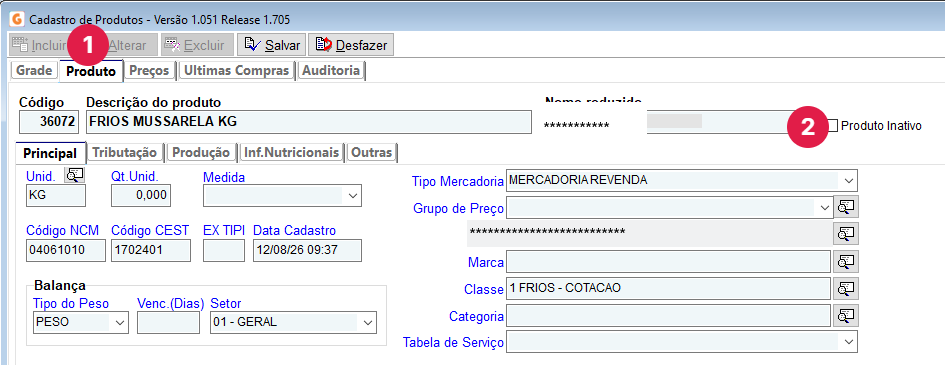Click the Qt.Unid. field

[x=141, y=196]
